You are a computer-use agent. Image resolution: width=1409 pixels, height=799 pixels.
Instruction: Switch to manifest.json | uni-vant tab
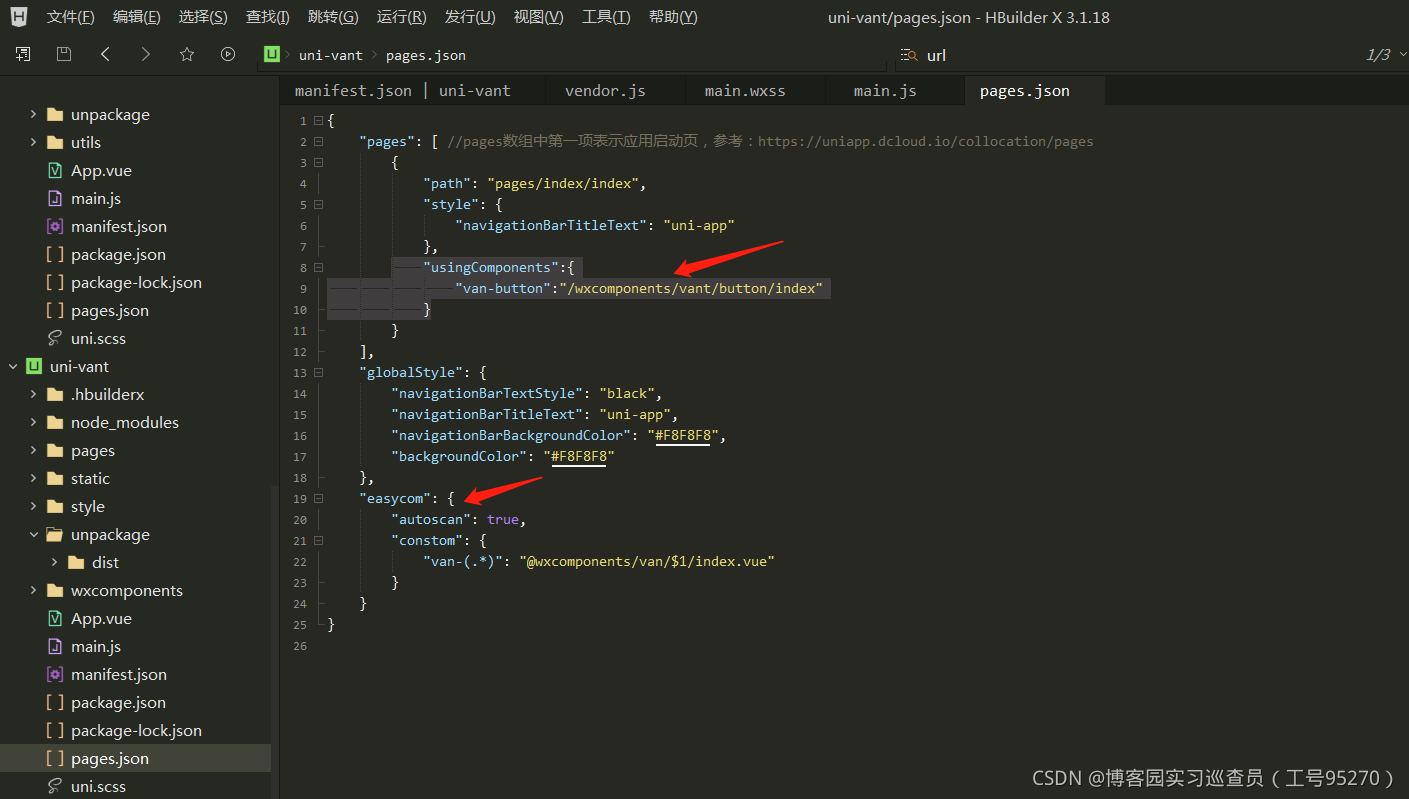(x=403, y=90)
